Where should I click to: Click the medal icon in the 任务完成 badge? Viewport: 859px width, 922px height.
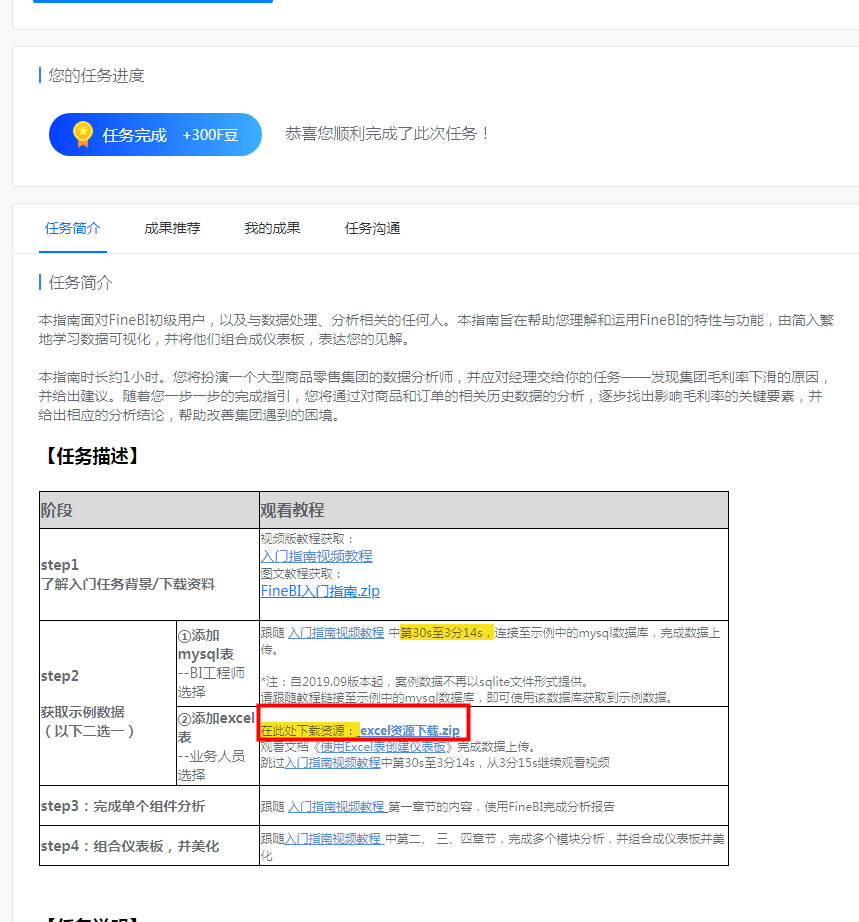[83, 134]
